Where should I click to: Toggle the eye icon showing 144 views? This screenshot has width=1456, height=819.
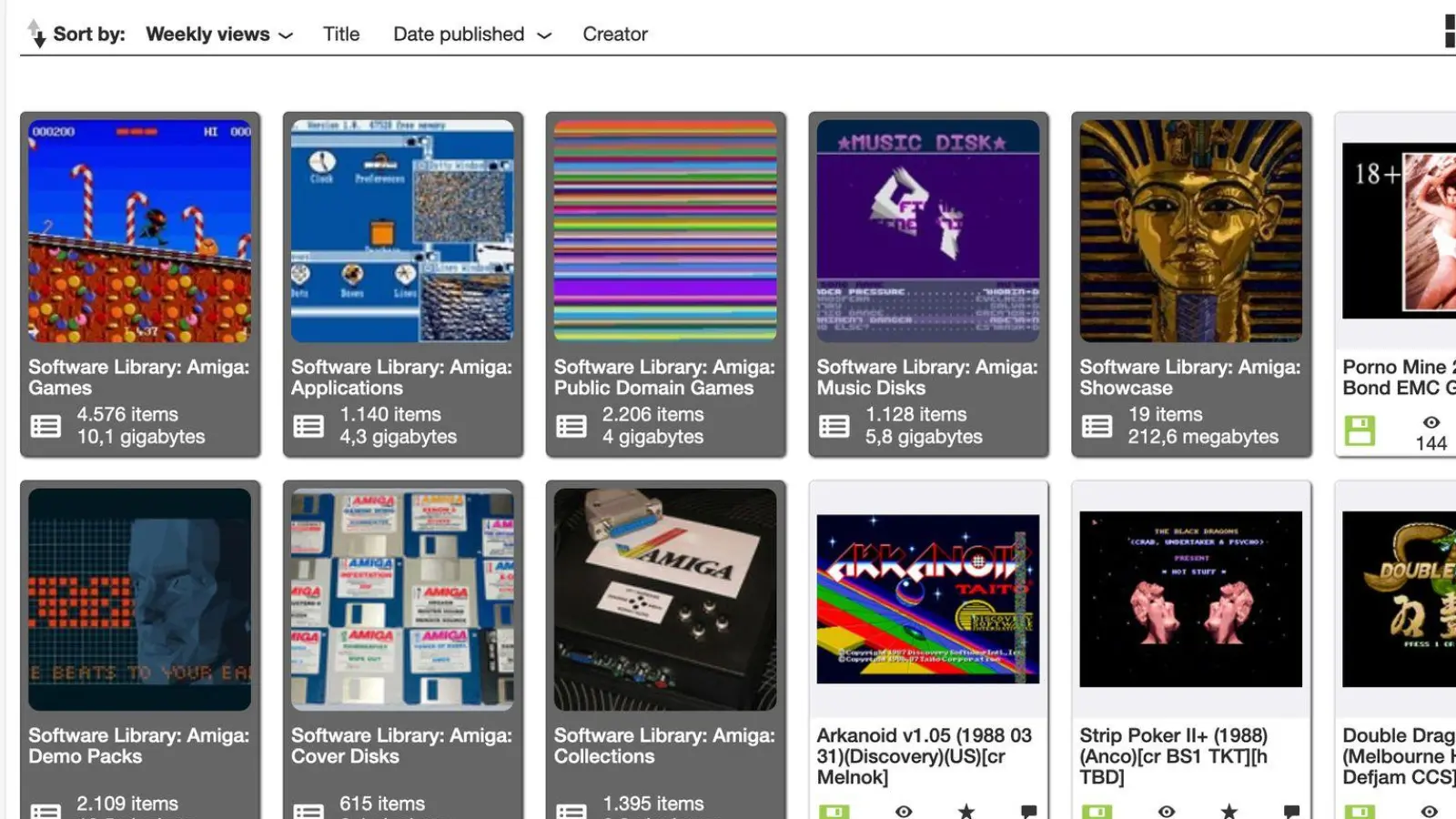[1431, 422]
